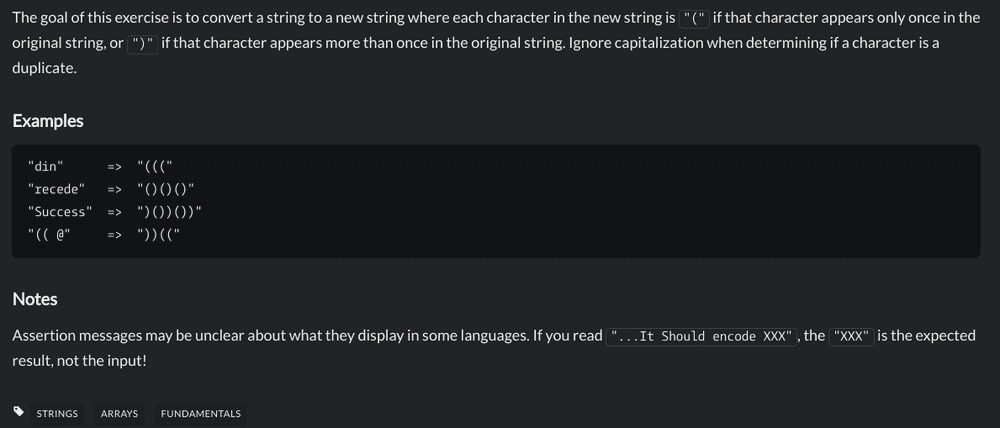The image size is (1000, 428).
Task: Click the "din" example input
Action: point(46,167)
